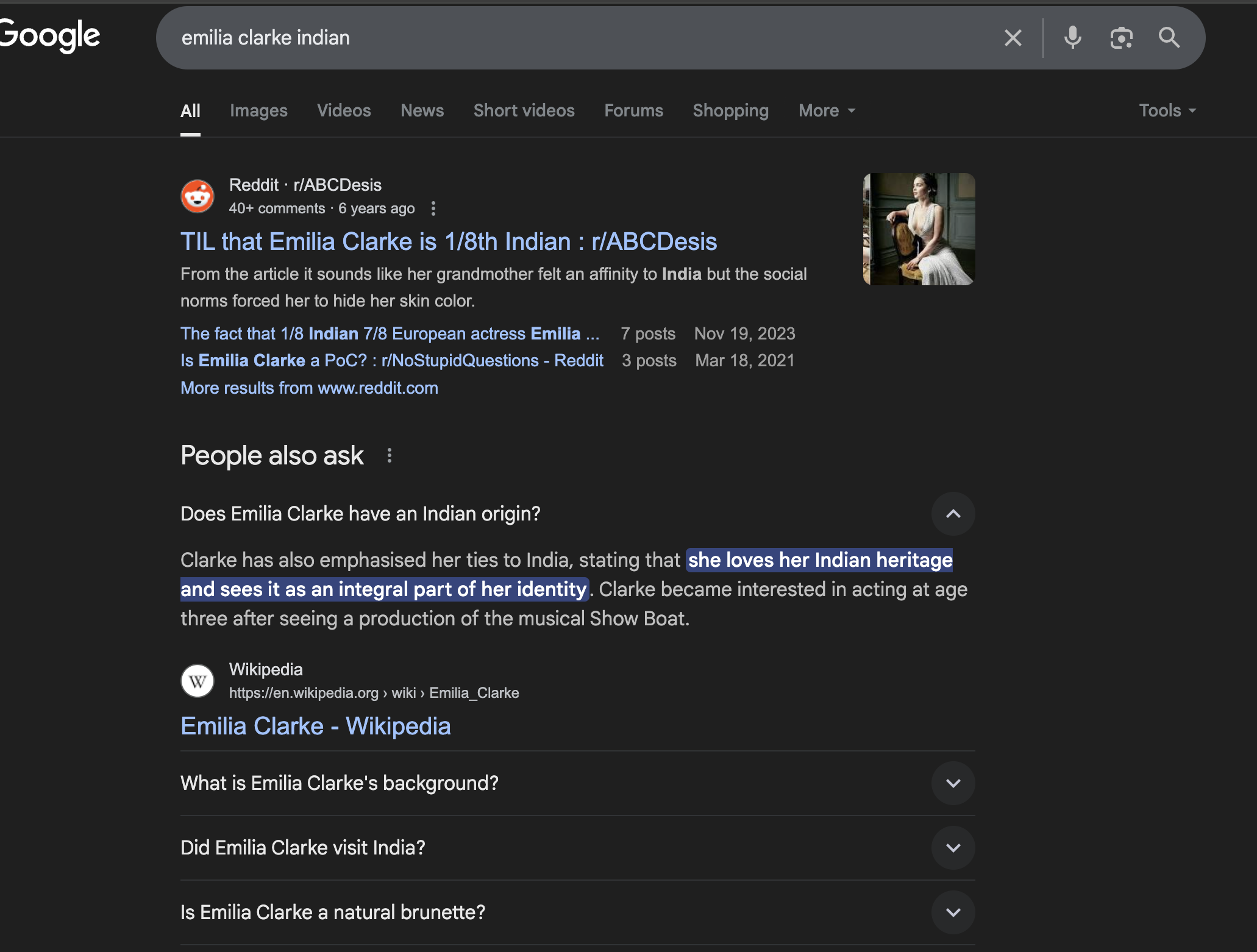The image size is (1257, 952).
Task: Click the "7 posts" count
Action: click(x=648, y=333)
